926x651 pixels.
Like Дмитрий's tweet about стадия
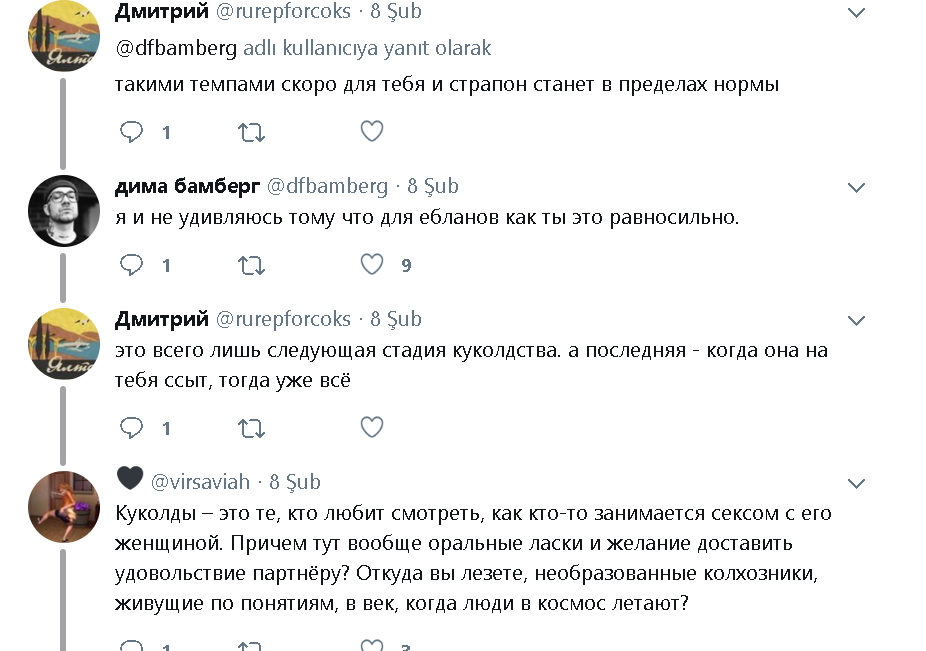tap(371, 428)
